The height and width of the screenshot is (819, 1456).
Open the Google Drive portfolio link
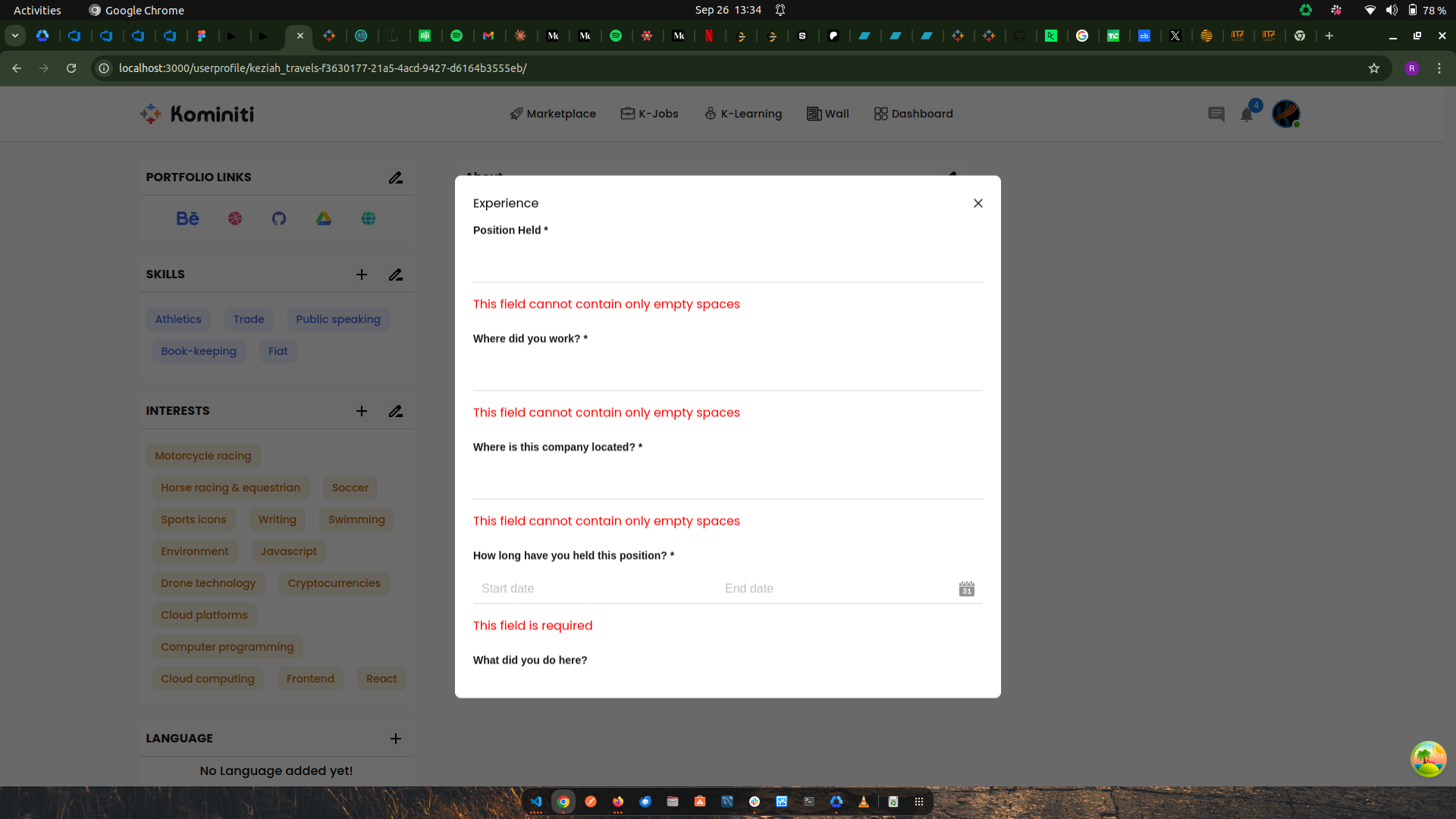point(324,218)
